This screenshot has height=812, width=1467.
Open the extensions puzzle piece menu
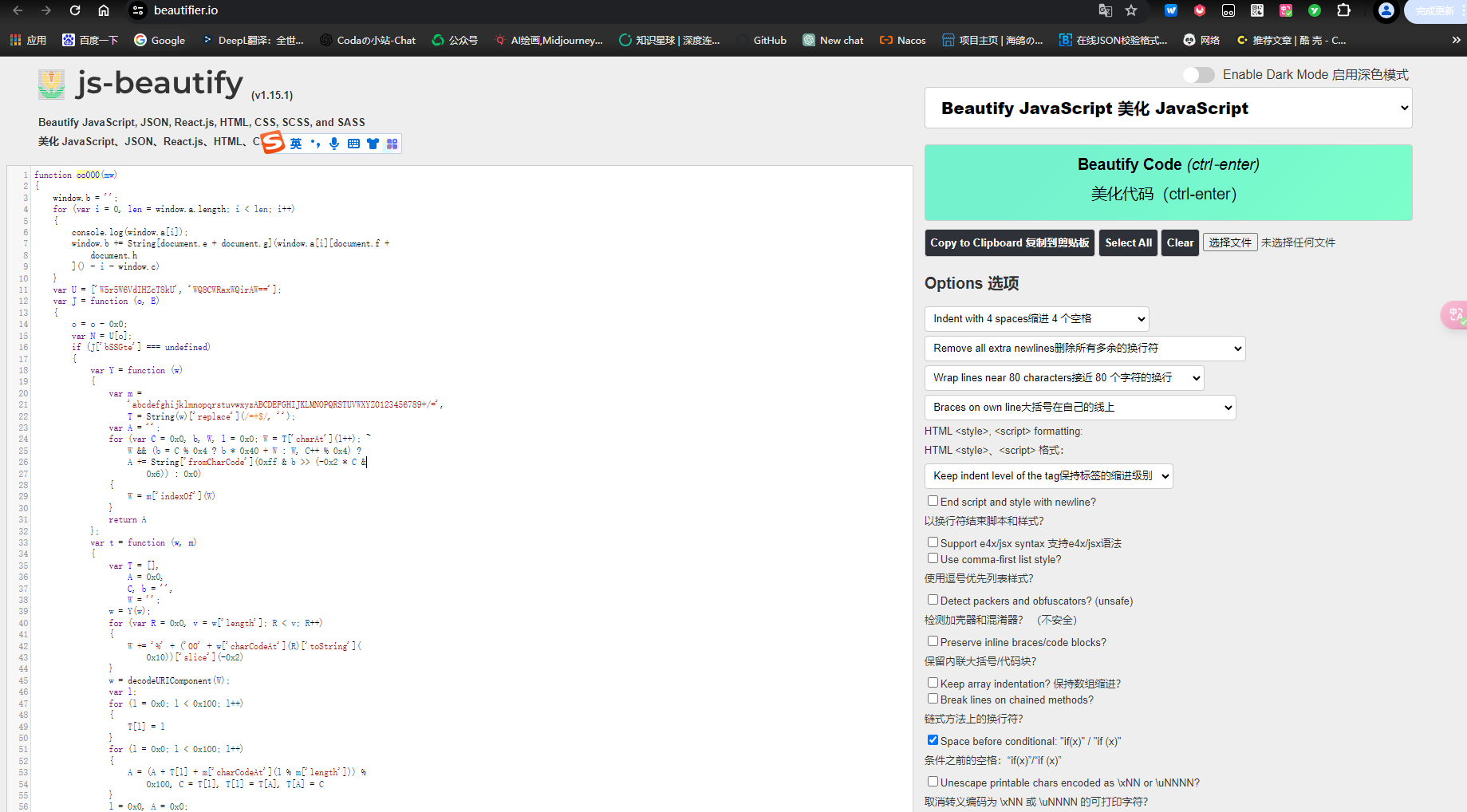1344,10
